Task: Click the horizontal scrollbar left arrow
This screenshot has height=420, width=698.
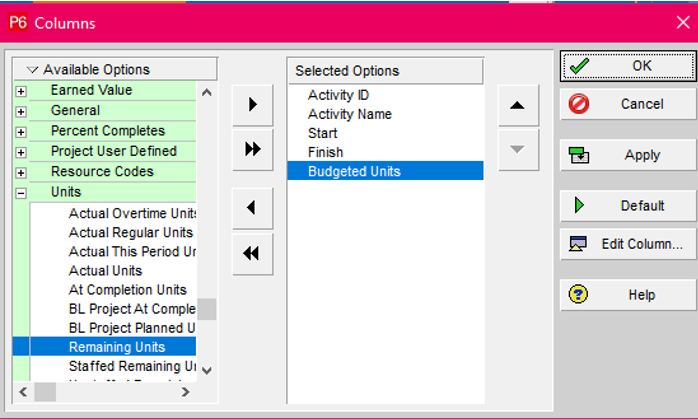Action: click(x=23, y=392)
